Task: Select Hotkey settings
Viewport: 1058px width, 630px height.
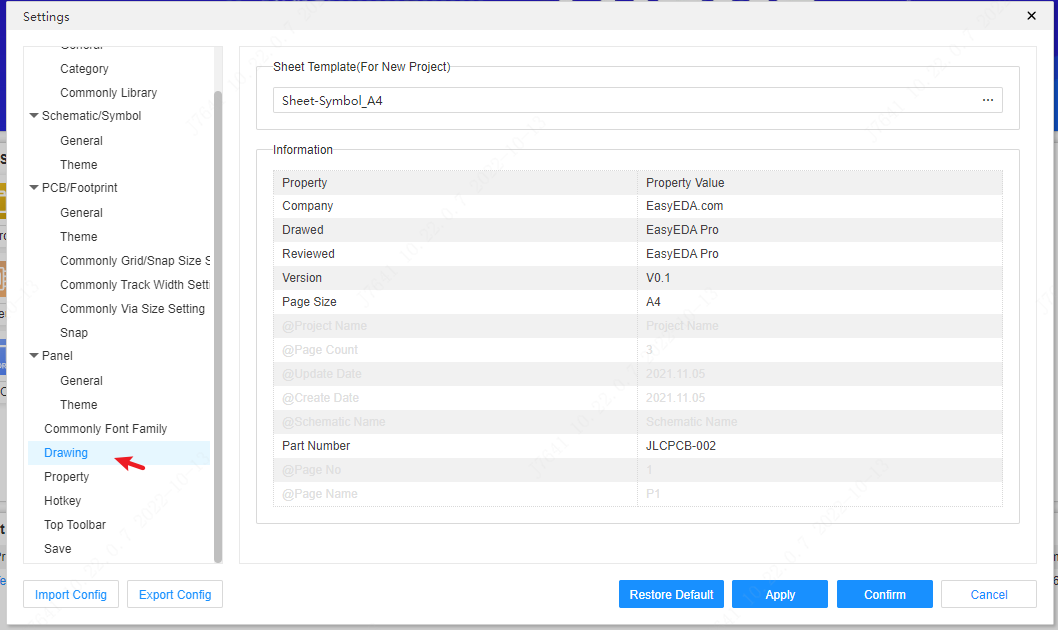Action: pyautogui.click(x=63, y=500)
